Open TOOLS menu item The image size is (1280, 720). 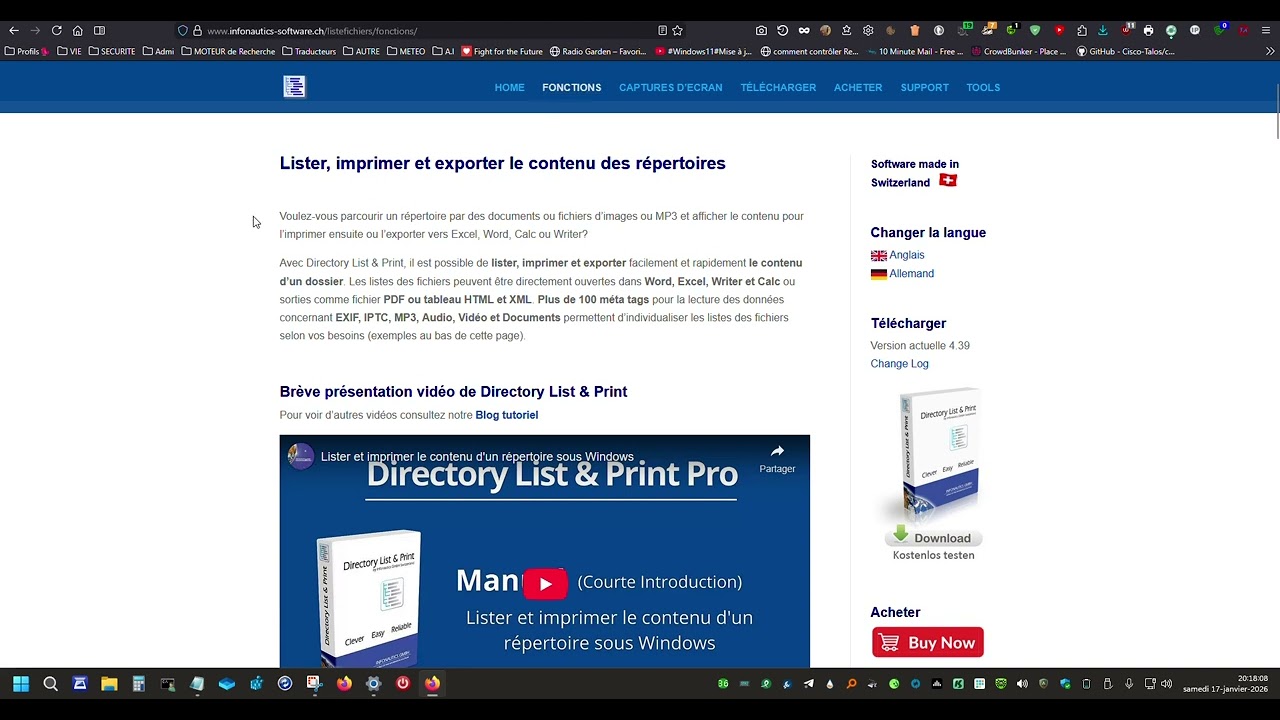(x=983, y=88)
